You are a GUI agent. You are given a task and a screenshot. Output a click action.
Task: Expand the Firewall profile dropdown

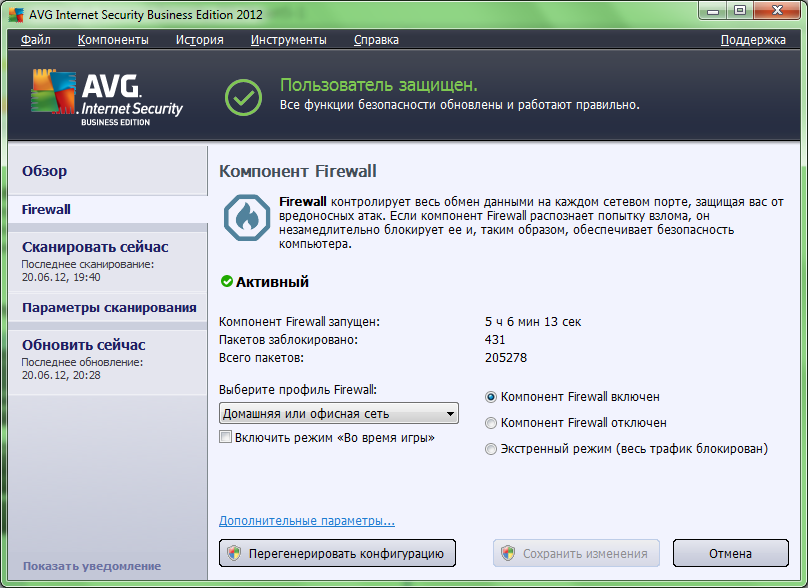[339, 413]
